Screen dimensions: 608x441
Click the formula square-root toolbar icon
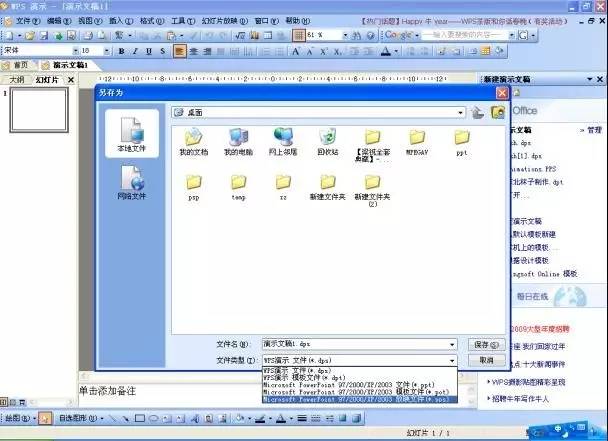[240, 36]
